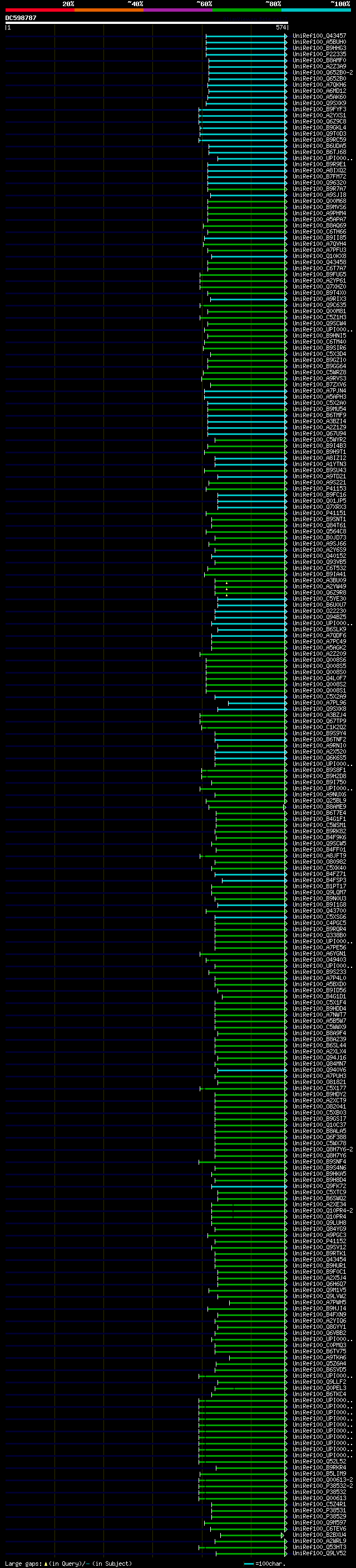
Task: Select hit label UniRef100_C6TH66
Action: (319, 232)
